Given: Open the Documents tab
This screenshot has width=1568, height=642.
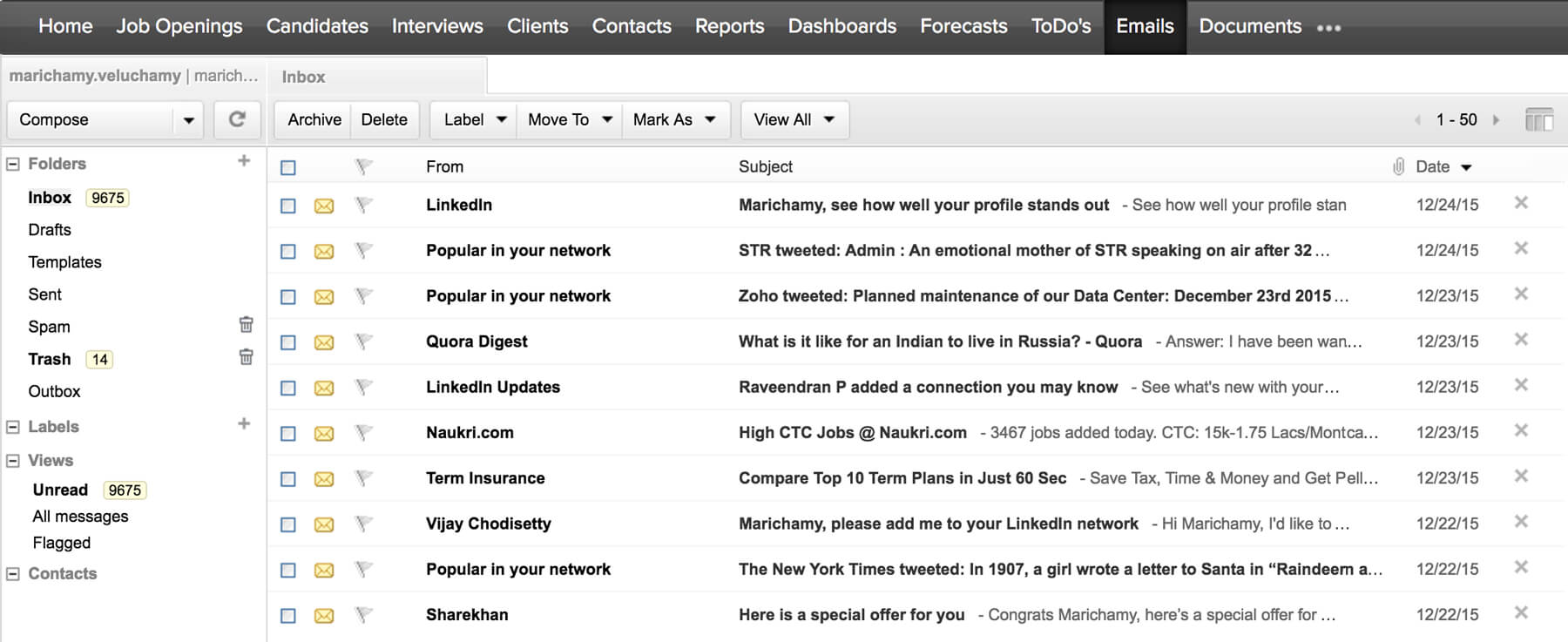Looking at the screenshot, I should [1250, 26].
